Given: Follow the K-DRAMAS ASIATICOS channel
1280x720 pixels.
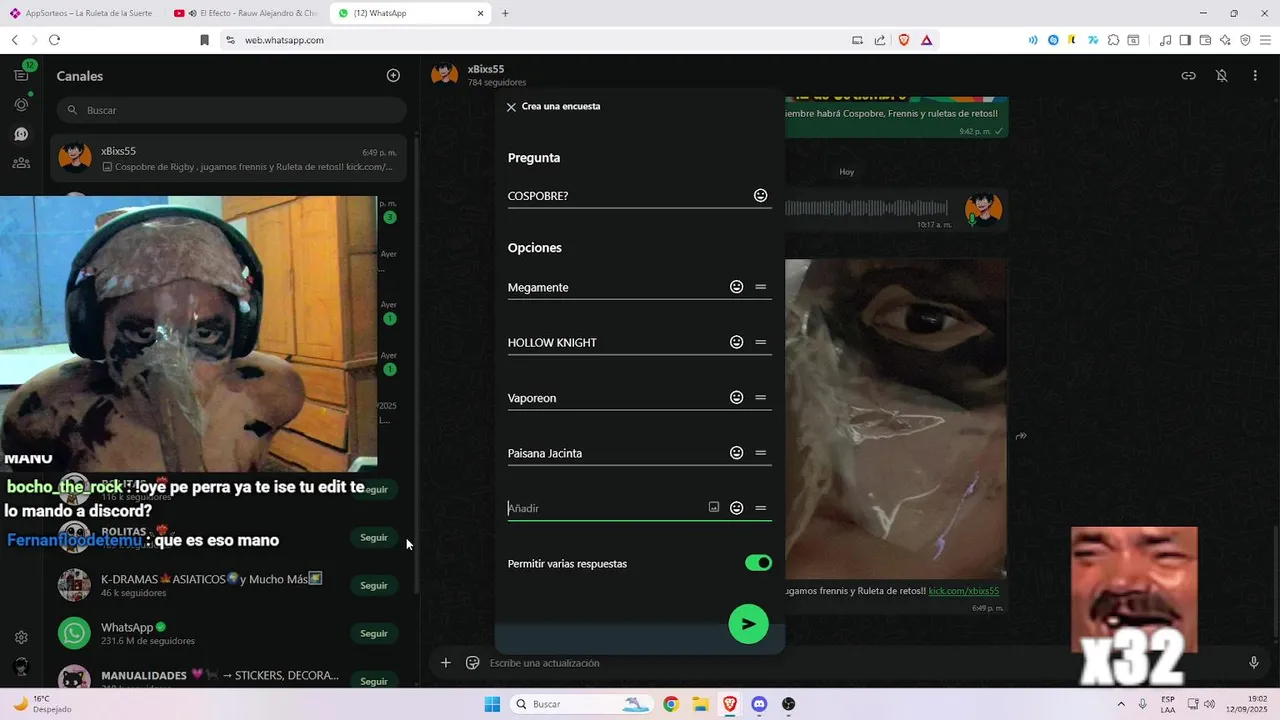Looking at the screenshot, I should point(374,586).
